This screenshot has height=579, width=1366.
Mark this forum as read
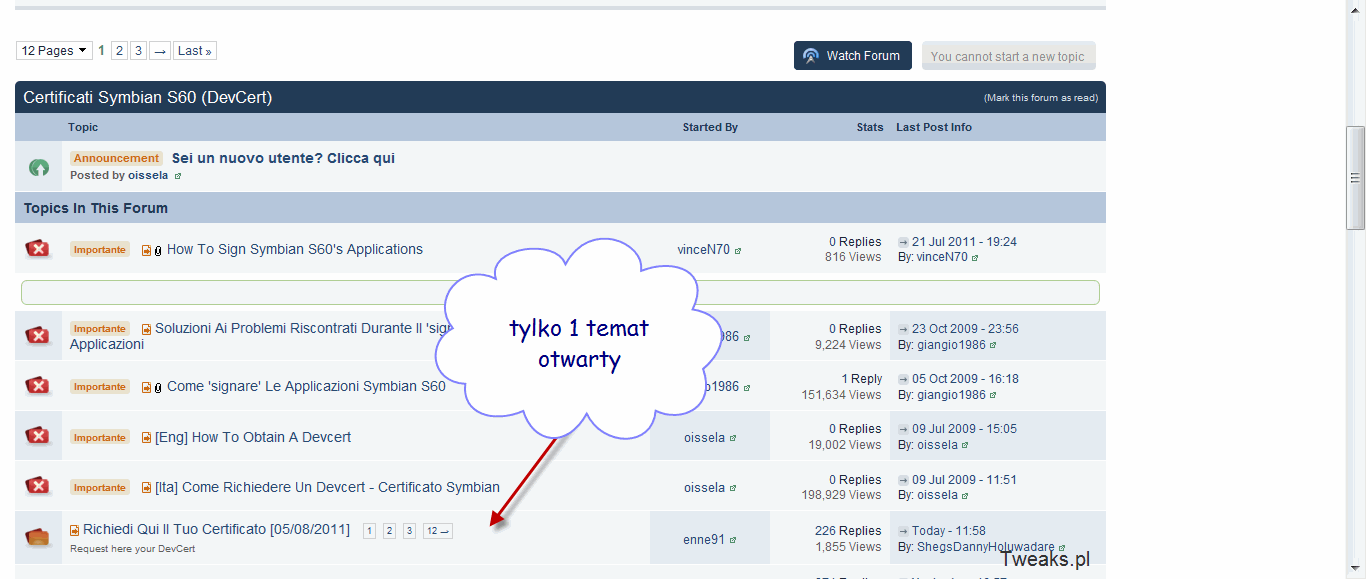[1041, 98]
